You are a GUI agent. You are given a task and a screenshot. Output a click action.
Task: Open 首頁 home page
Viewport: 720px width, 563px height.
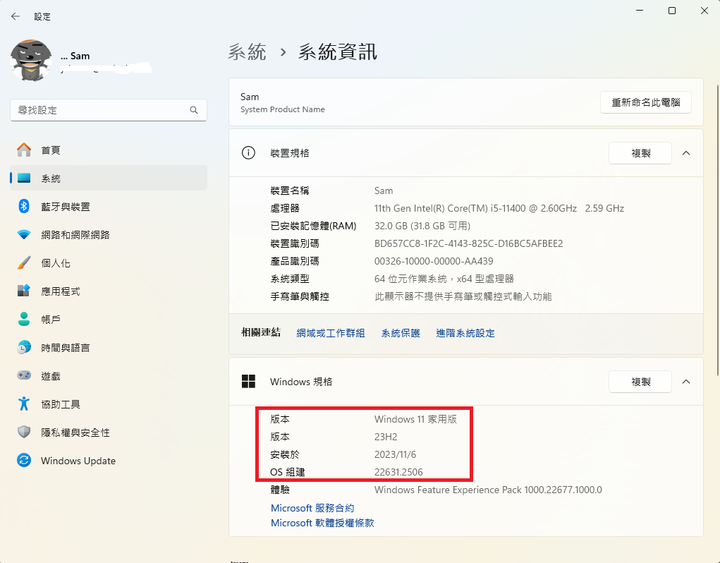[x=108, y=150]
